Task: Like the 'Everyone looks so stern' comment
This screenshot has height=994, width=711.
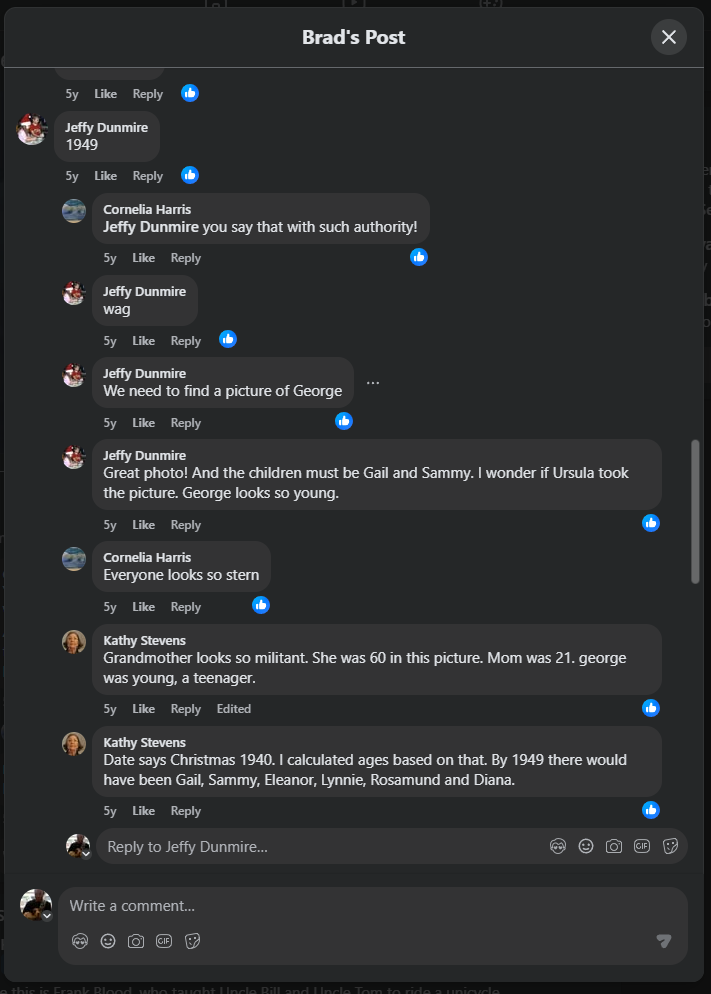Action: point(143,607)
